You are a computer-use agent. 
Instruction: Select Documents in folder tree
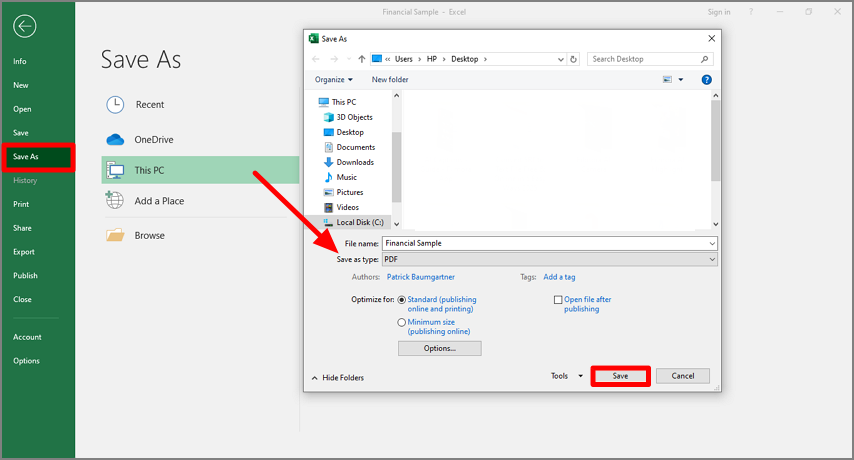click(x=350, y=147)
